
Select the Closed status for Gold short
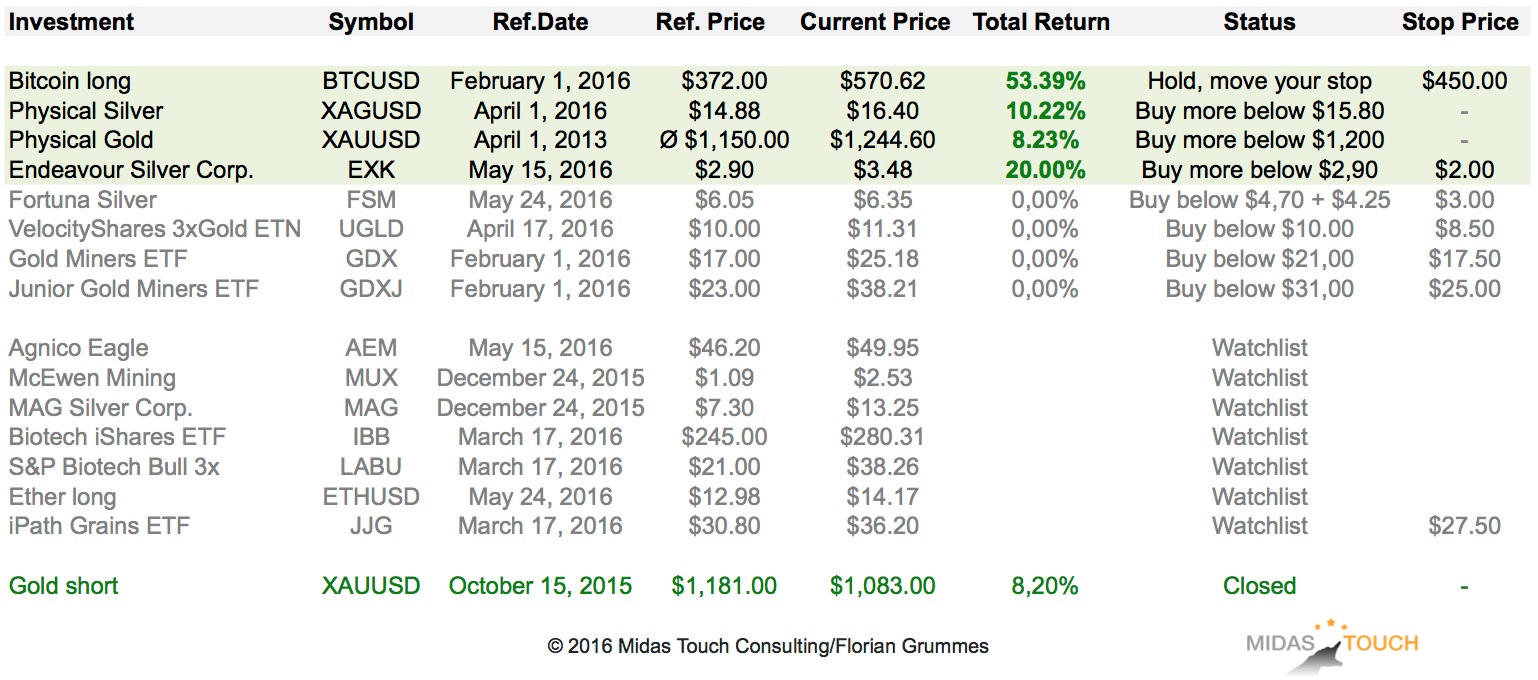(x=1259, y=586)
